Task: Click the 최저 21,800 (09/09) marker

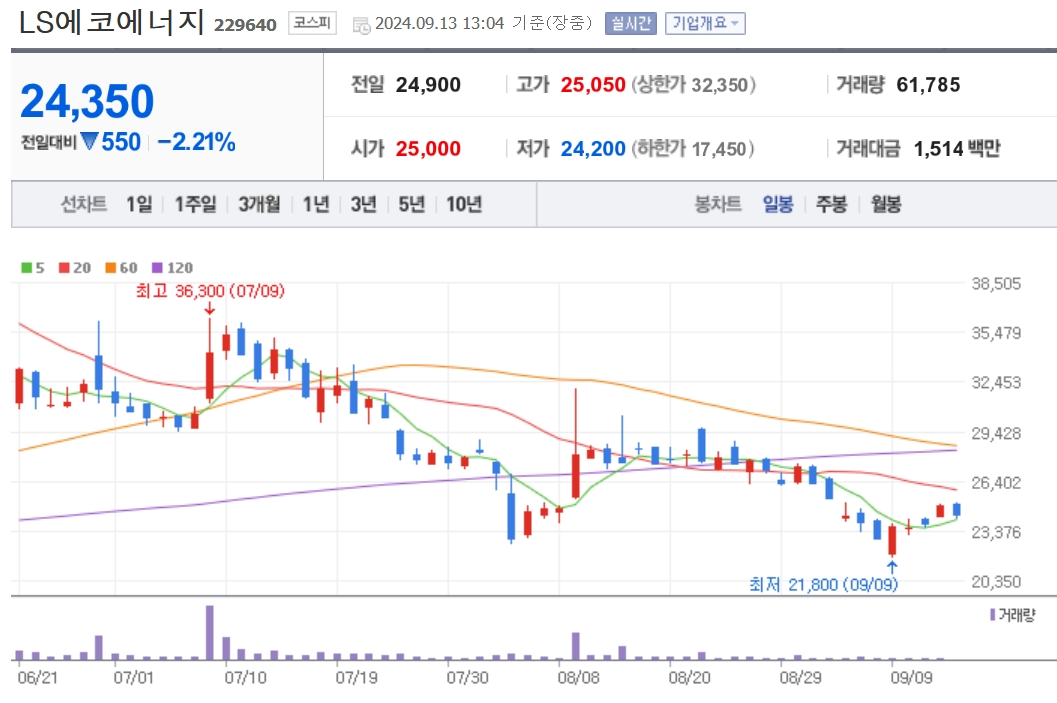Action: pos(824,584)
